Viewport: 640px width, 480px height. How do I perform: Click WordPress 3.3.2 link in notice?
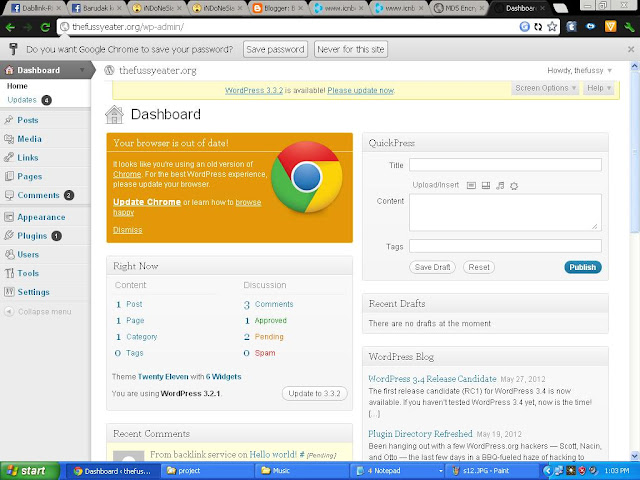(254, 90)
